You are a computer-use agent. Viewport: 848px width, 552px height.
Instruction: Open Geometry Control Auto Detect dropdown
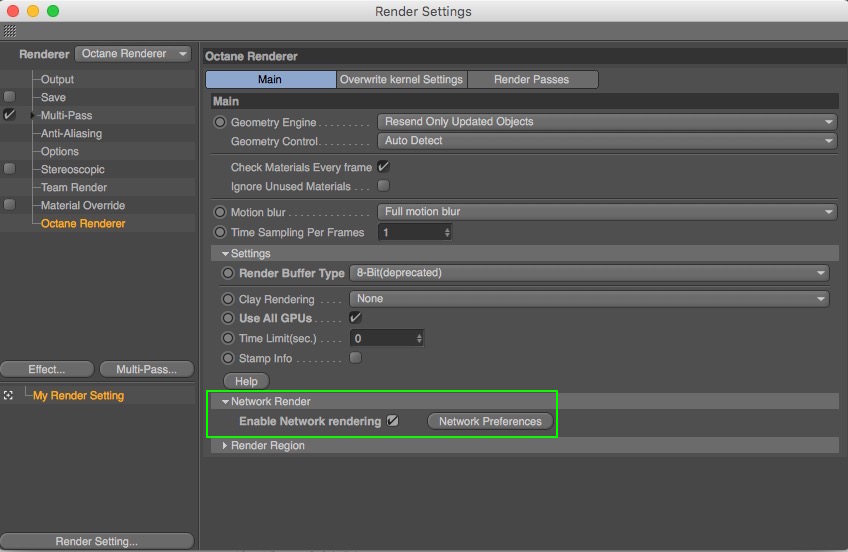tap(607, 141)
